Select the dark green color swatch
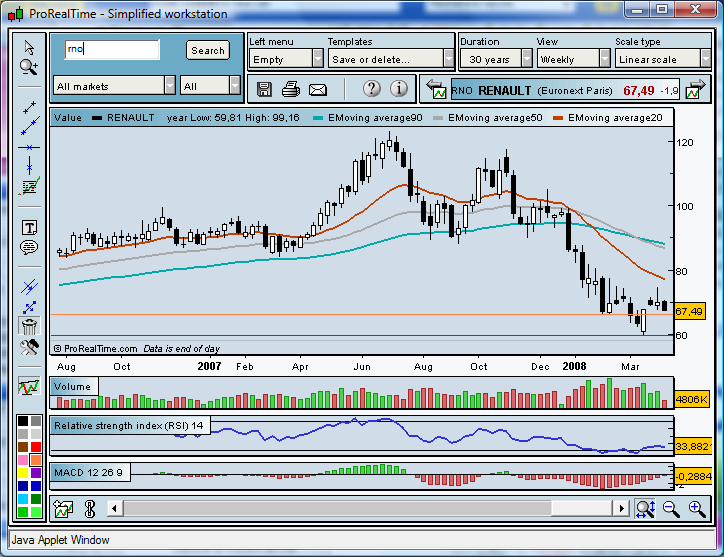 pyautogui.click(x=36, y=499)
